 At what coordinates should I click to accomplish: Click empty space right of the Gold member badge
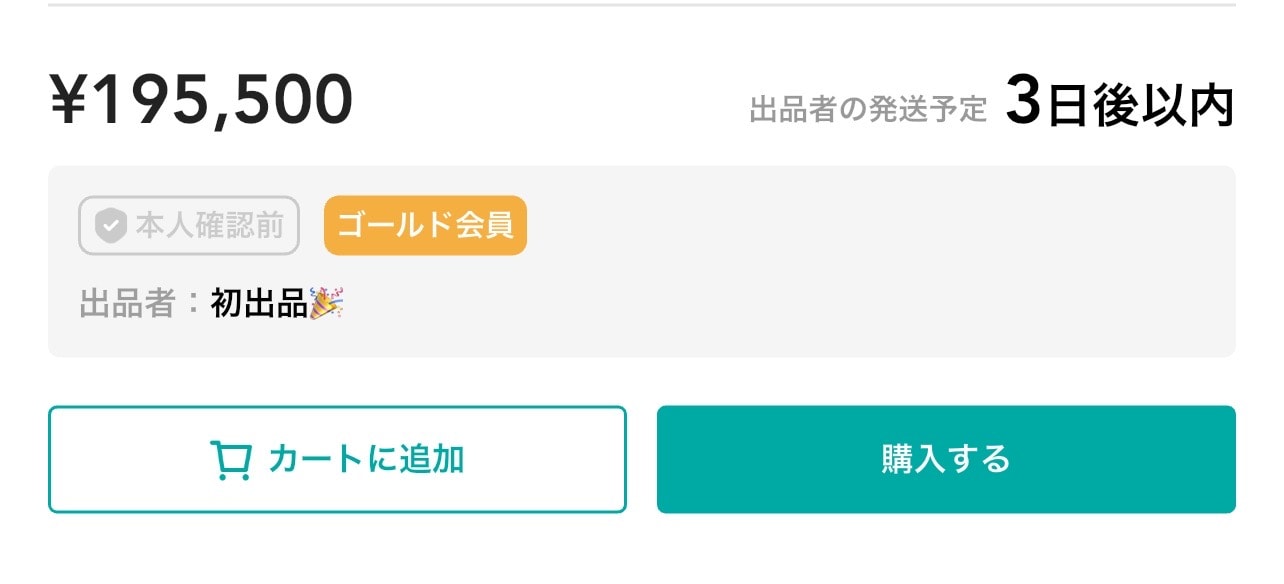point(850,226)
